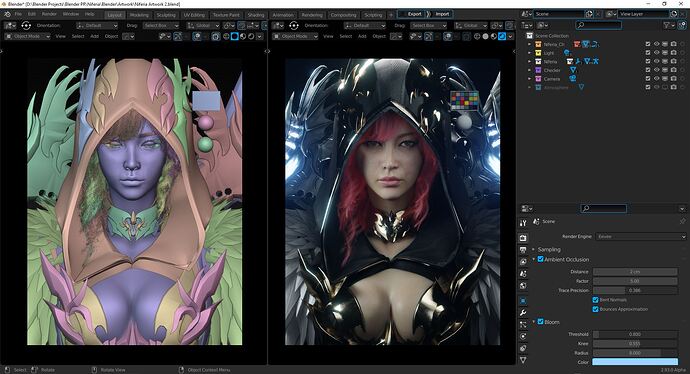
Task: Hide the Checker collection with its eye icon
Action: pyautogui.click(x=657, y=70)
